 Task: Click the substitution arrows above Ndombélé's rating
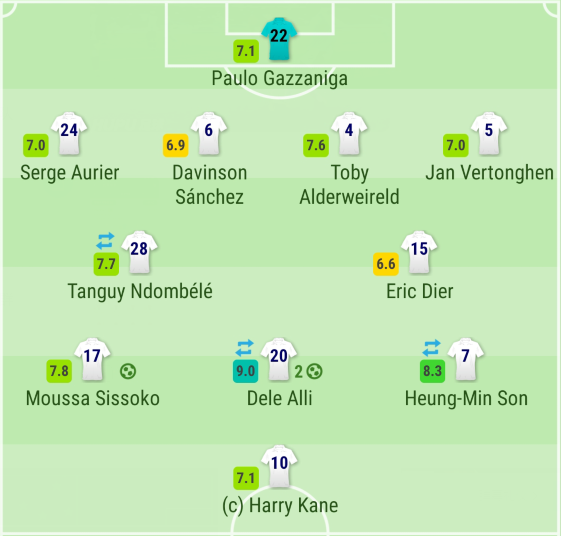click(106, 241)
